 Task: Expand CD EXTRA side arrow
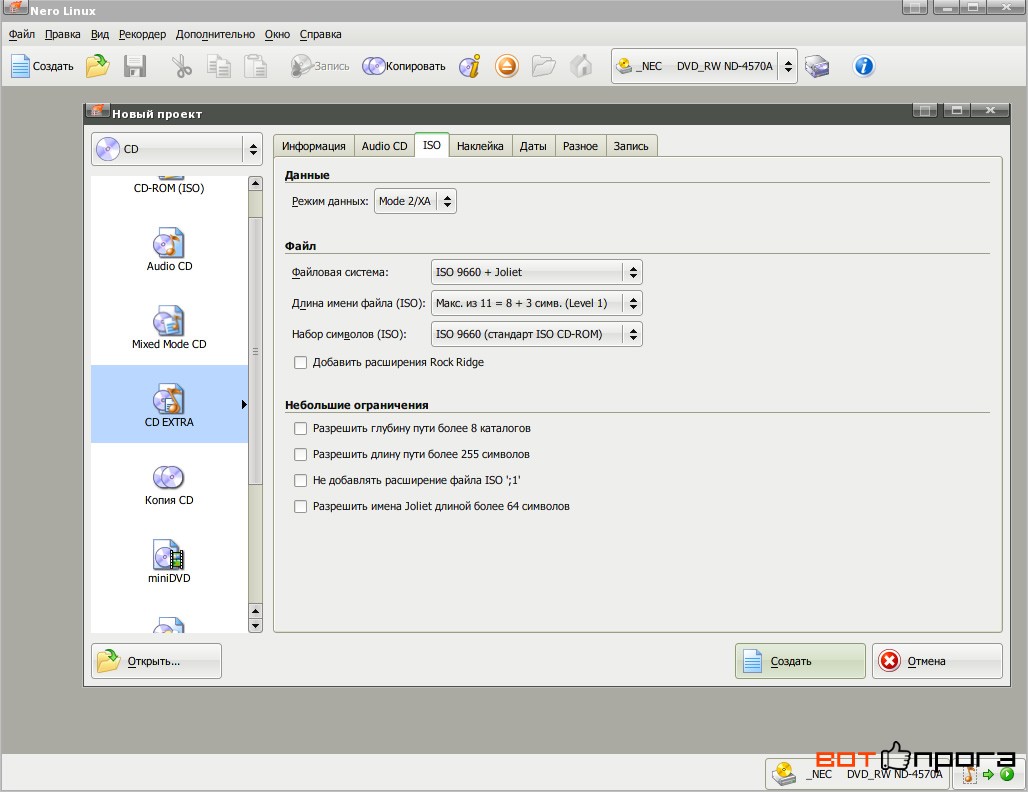244,405
